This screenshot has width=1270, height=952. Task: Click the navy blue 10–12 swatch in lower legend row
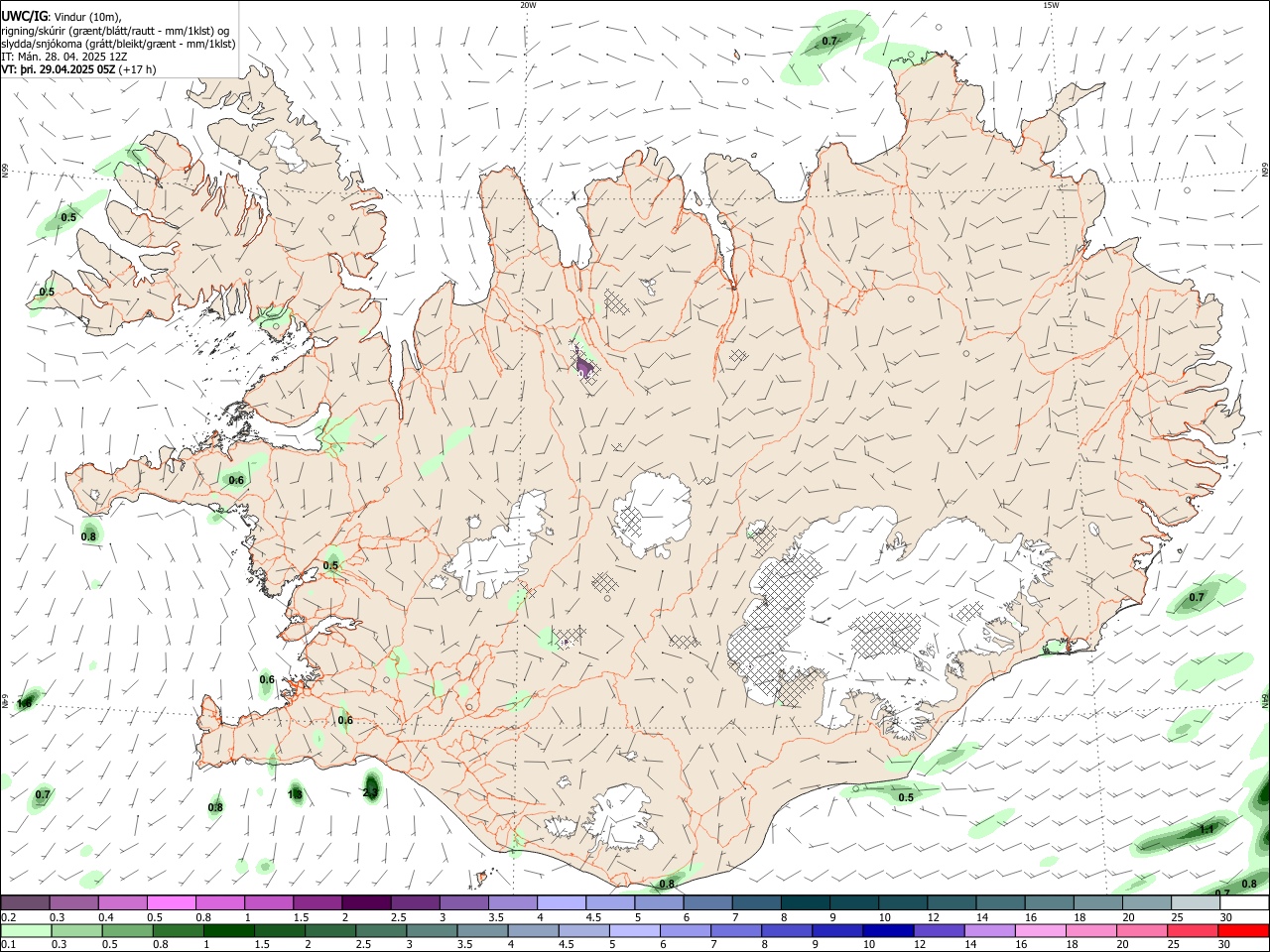click(x=887, y=931)
